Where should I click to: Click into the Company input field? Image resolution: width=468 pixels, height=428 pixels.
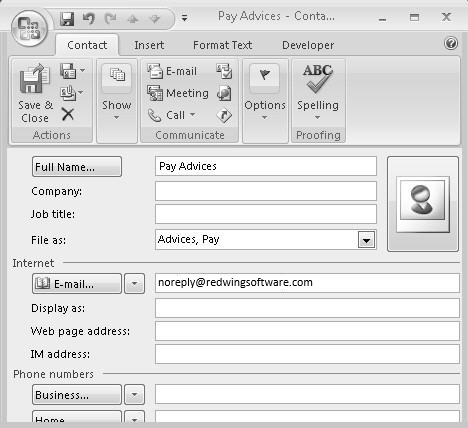266,191
